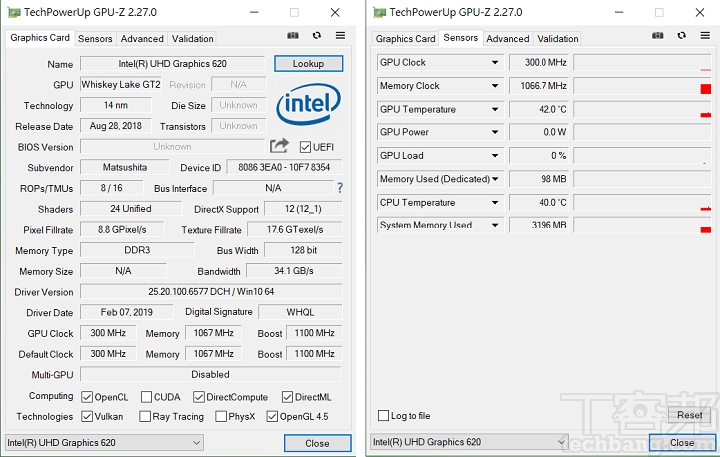Switch to Advanced tab in left window

(142, 39)
